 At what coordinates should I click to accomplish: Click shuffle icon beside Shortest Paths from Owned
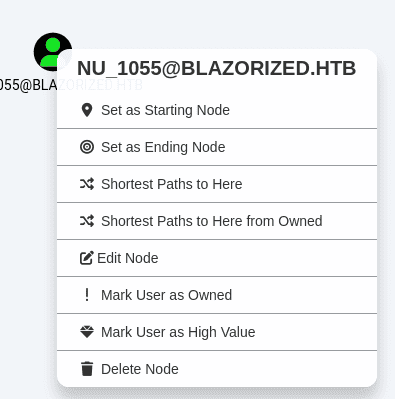click(87, 221)
